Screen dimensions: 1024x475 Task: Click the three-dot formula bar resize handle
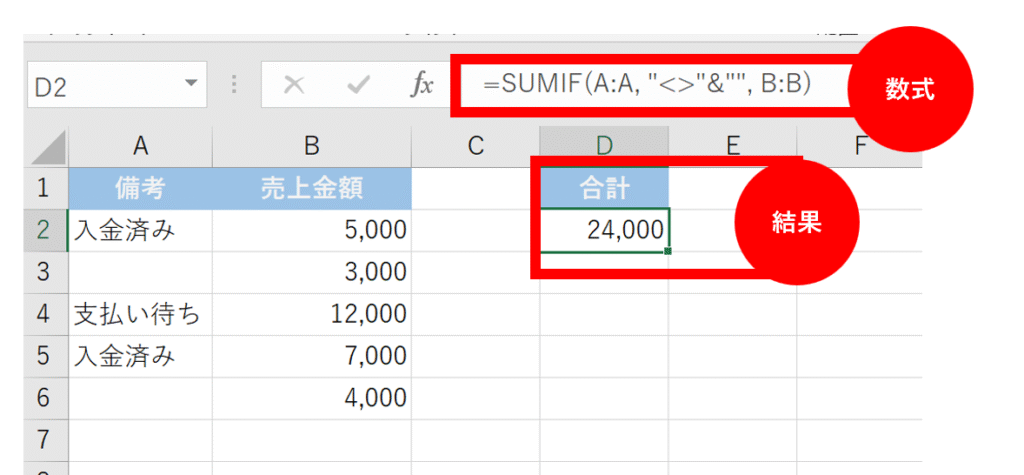pos(236,86)
